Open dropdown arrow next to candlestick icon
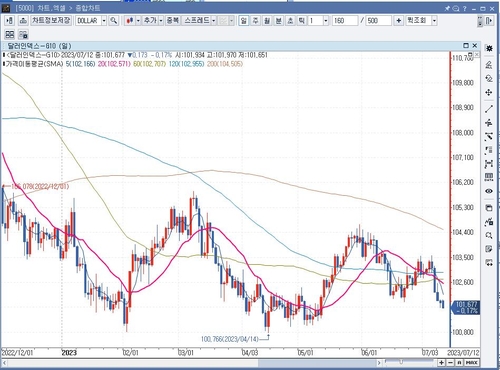 pyautogui.click(x=138, y=21)
